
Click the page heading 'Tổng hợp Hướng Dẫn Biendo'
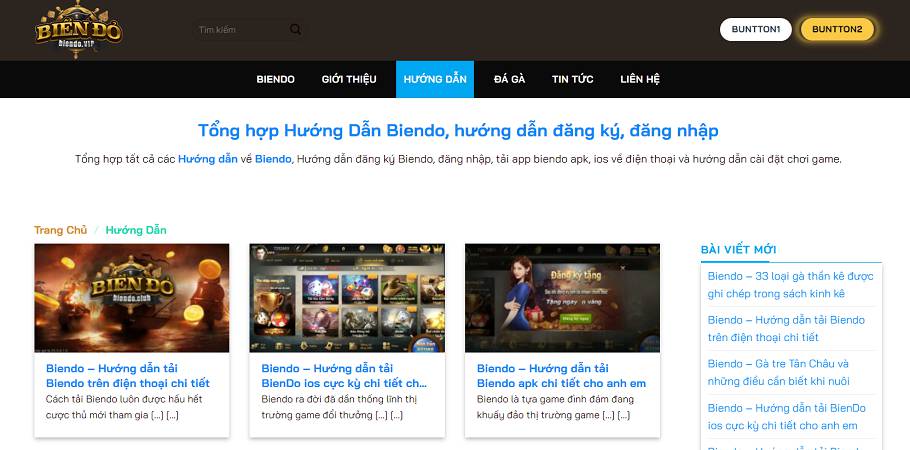458,131
